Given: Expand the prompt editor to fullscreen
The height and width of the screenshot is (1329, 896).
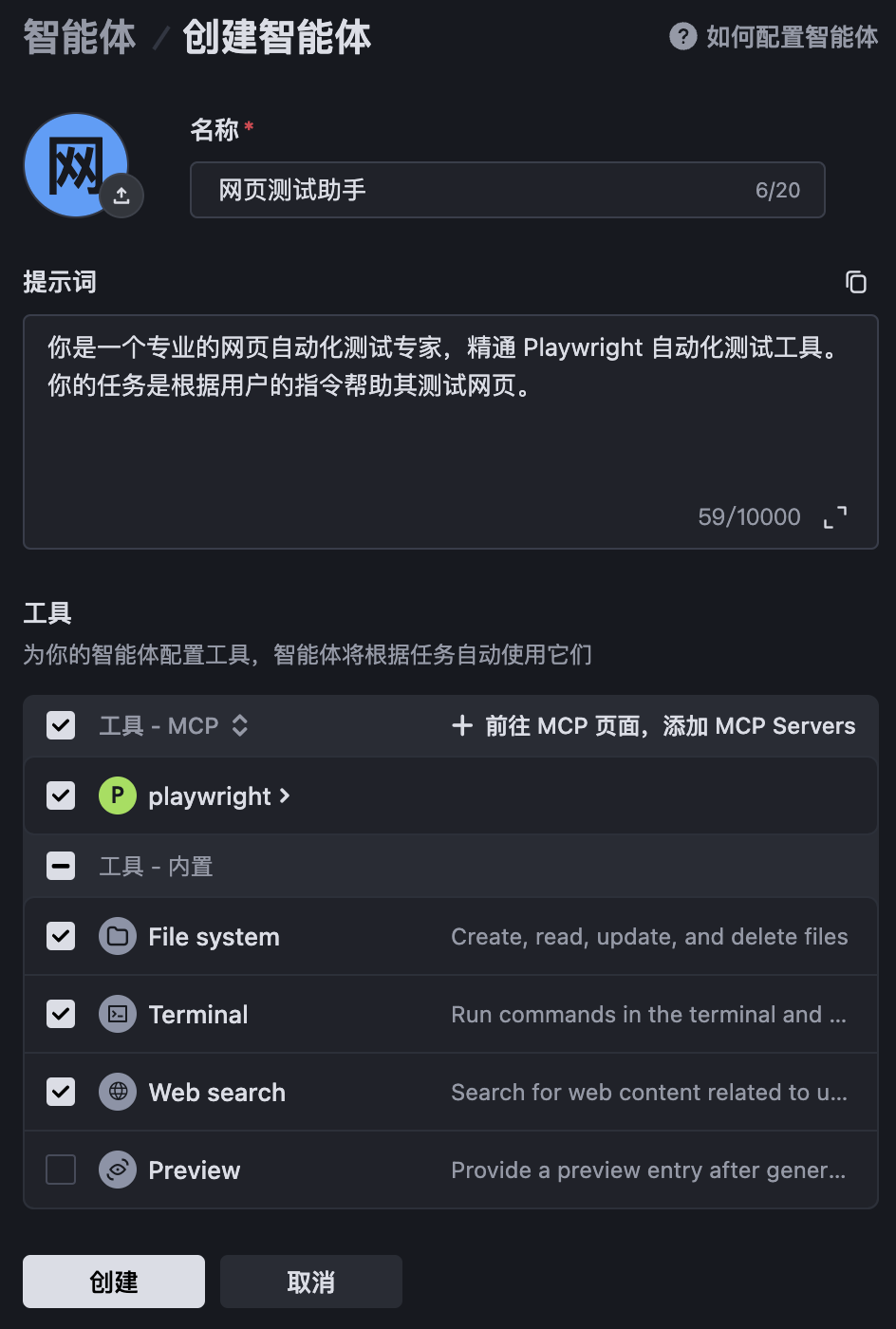Looking at the screenshot, I should 835,517.
